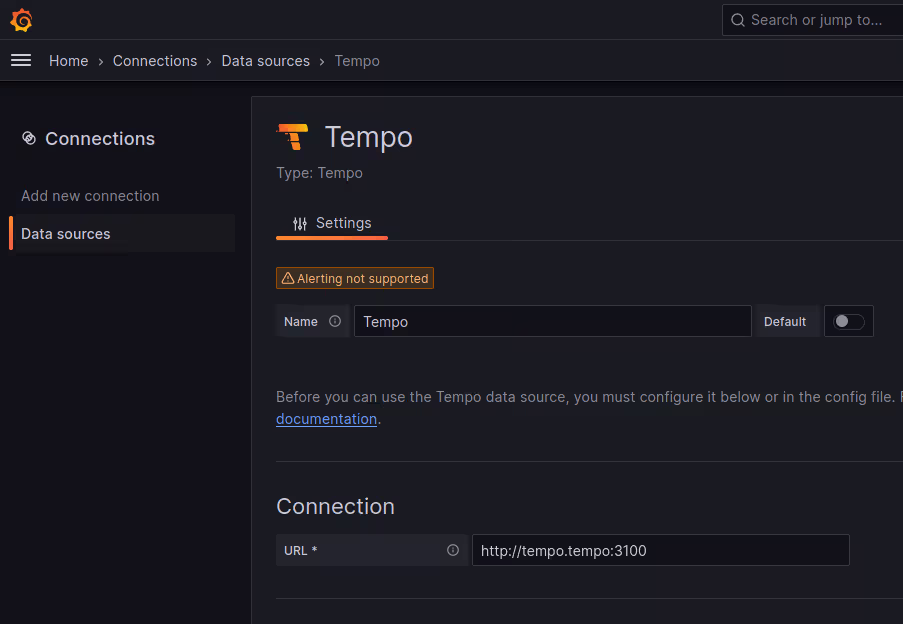
Task: Click the URL field with tempo address
Action: pyautogui.click(x=660, y=550)
